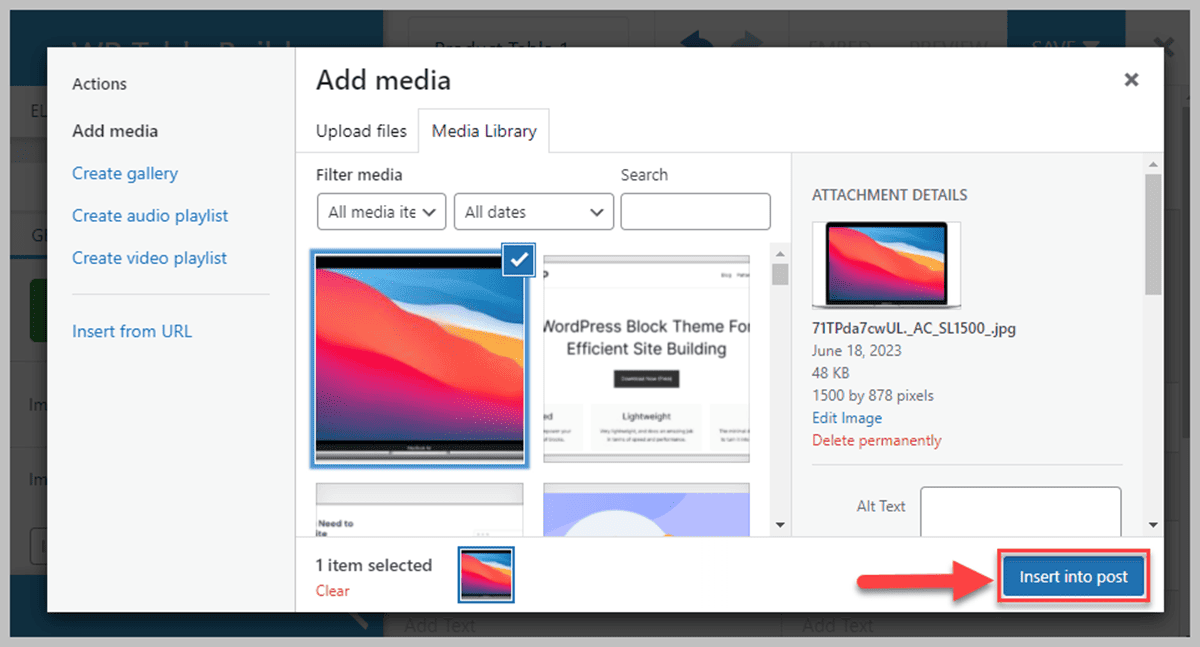The image size is (1200, 647).
Task: Click Create audio playlist link
Action: 149,215
